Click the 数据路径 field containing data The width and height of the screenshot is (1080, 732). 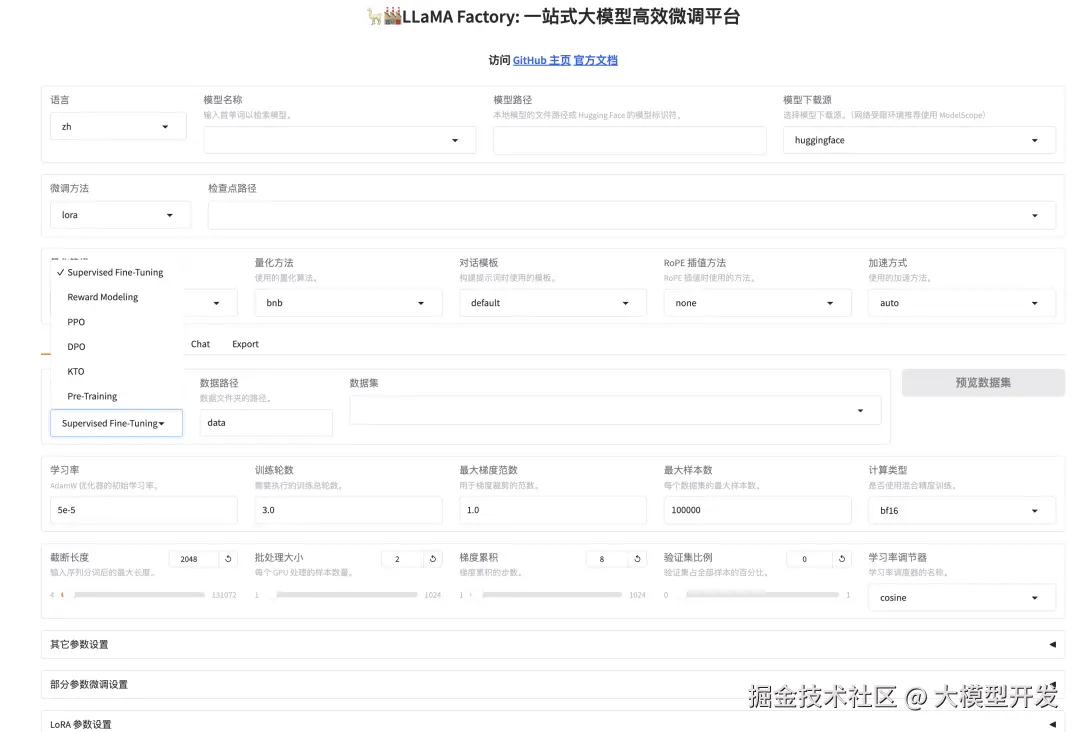pyautogui.click(x=266, y=423)
